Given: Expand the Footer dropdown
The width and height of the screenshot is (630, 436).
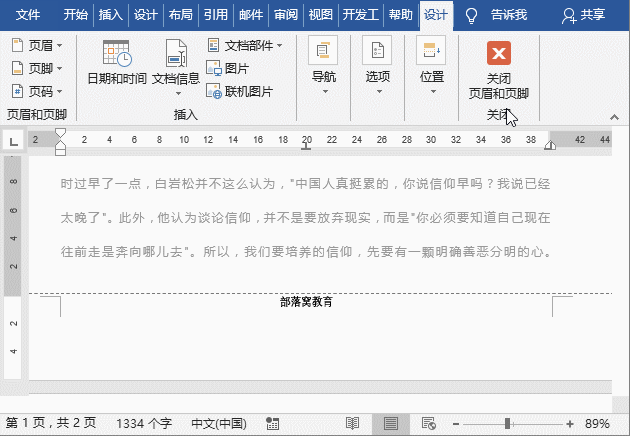Looking at the screenshot, I should click(38, 68).
